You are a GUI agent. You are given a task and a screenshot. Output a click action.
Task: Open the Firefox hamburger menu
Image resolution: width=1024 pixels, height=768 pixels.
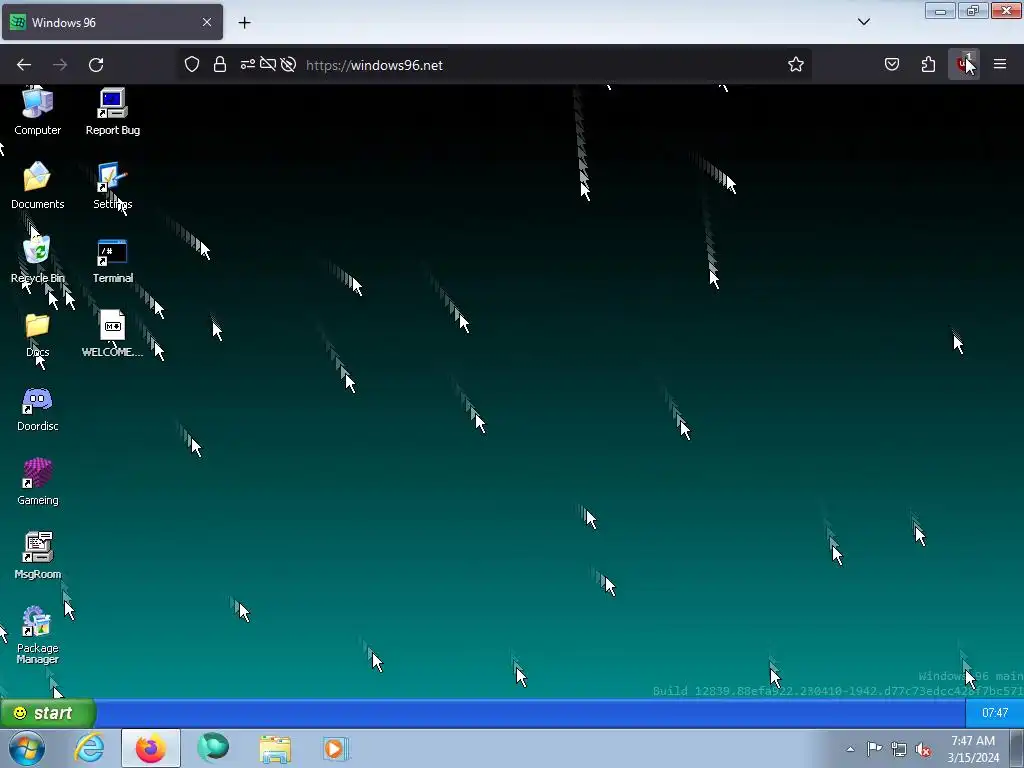(1000, 65)
